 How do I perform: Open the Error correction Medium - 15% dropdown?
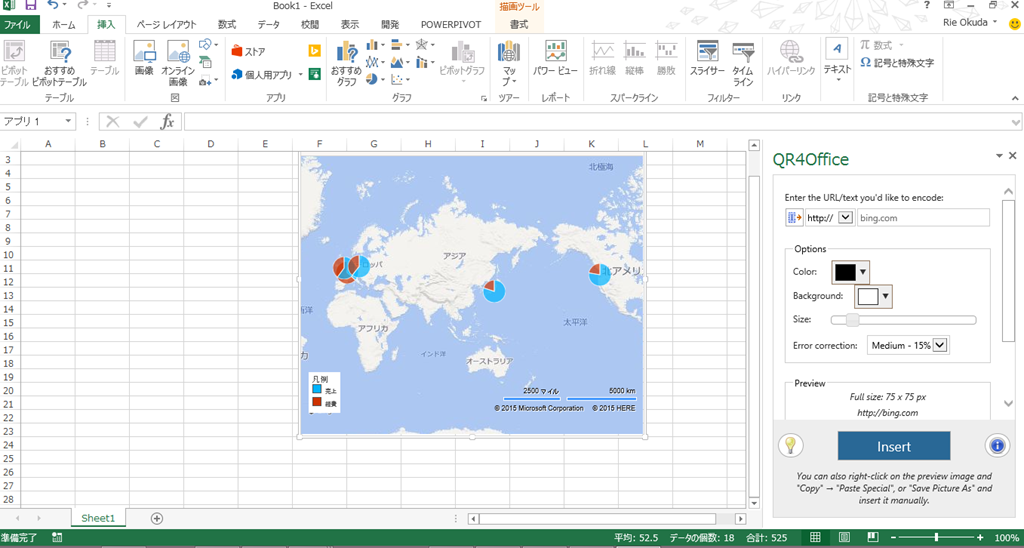click(941, 346)
